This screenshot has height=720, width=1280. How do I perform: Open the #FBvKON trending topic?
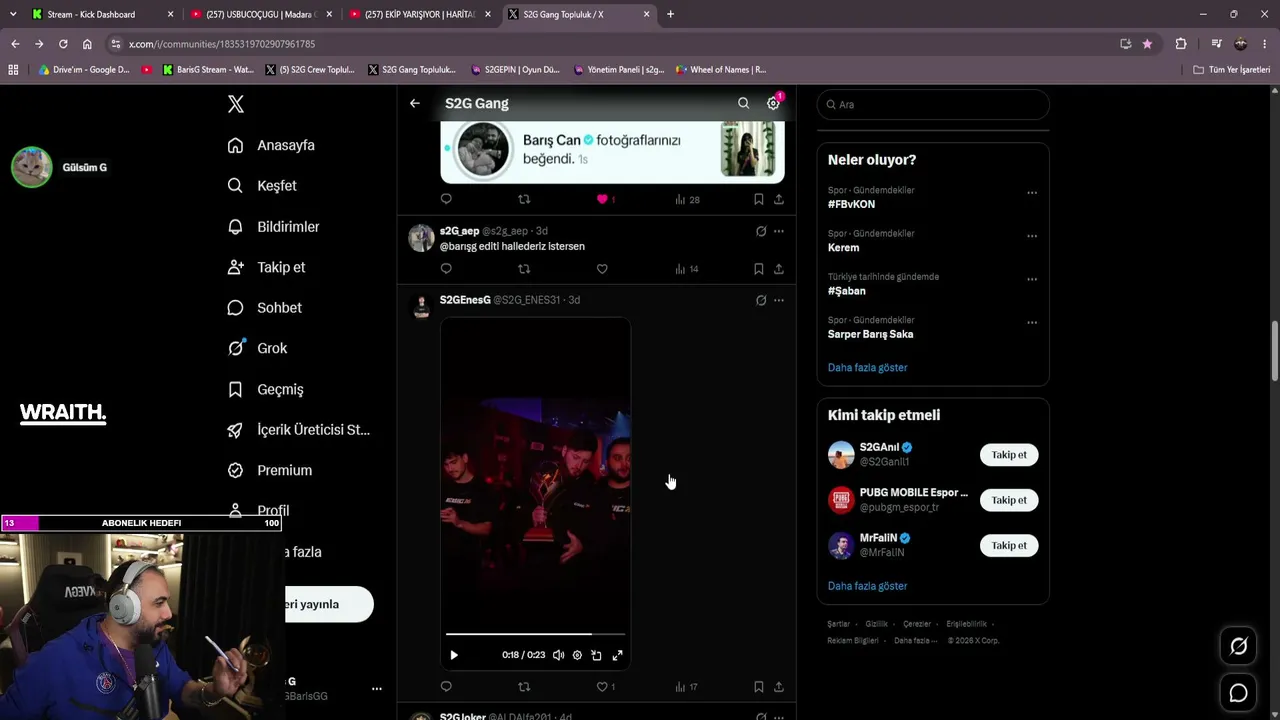point(851,204)
